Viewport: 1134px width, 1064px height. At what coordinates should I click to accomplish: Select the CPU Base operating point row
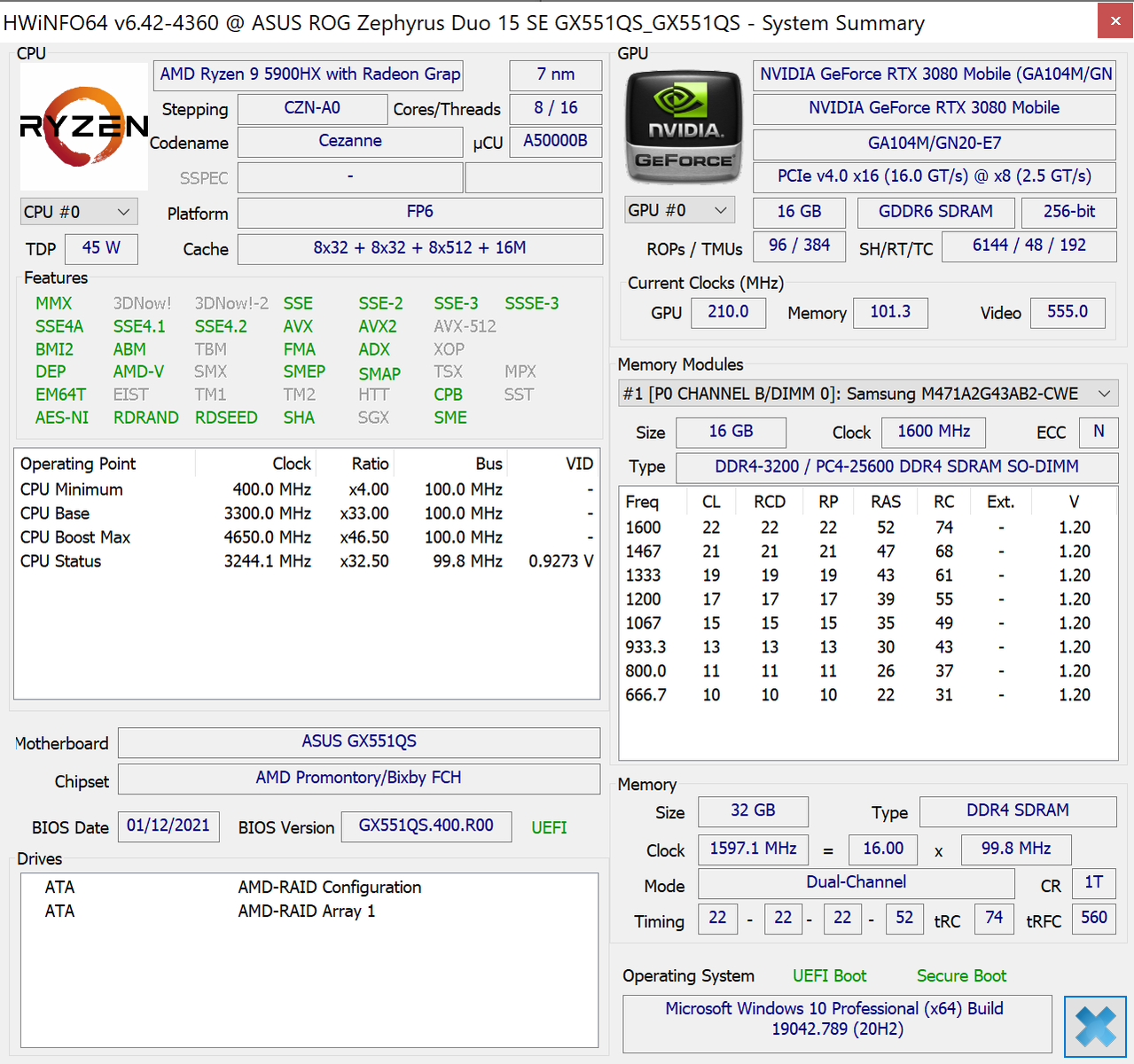307,513
